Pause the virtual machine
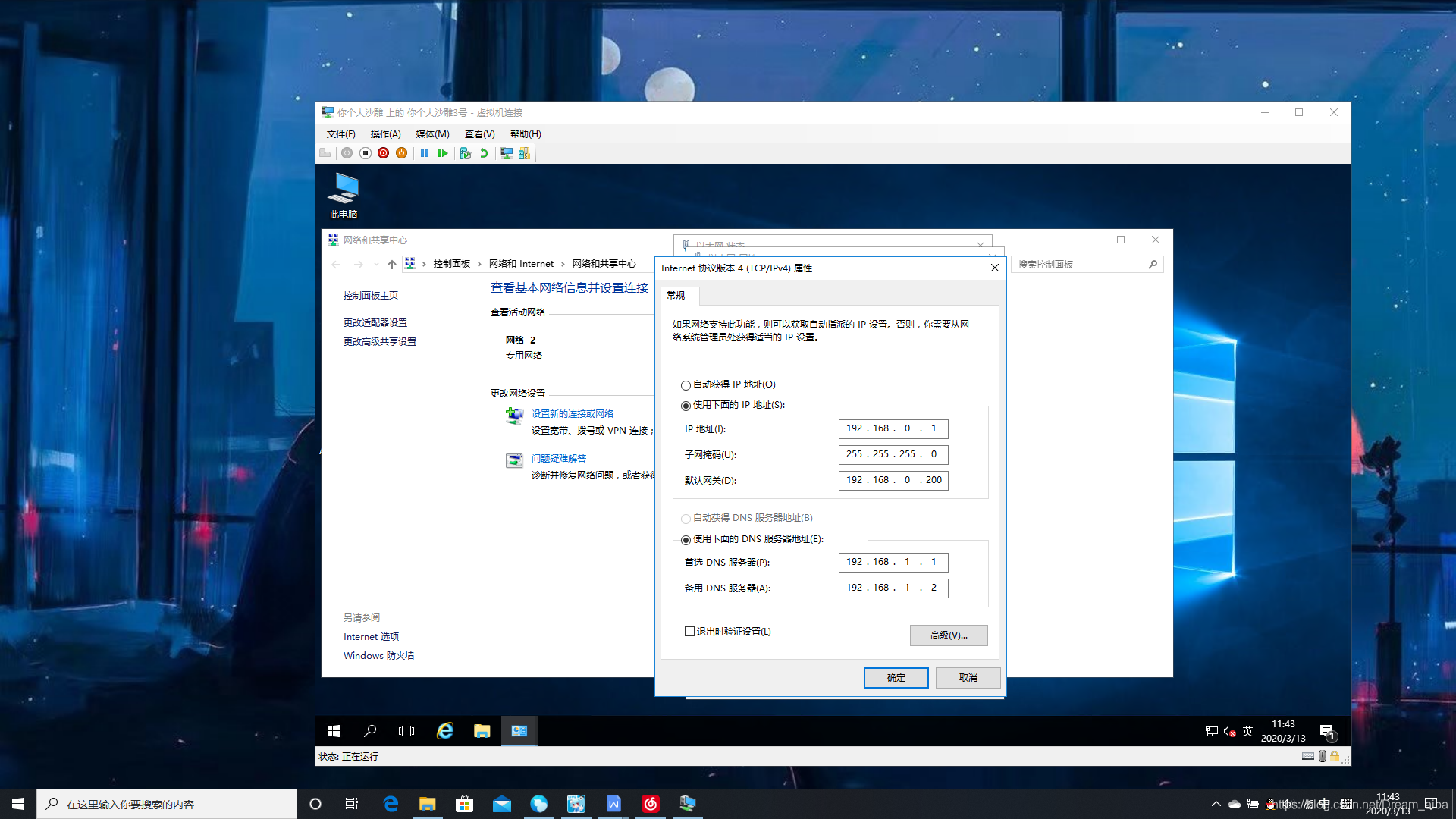The height and width of the screenshot is (819, 1456). pyautogui.click(x=425, y=153)
